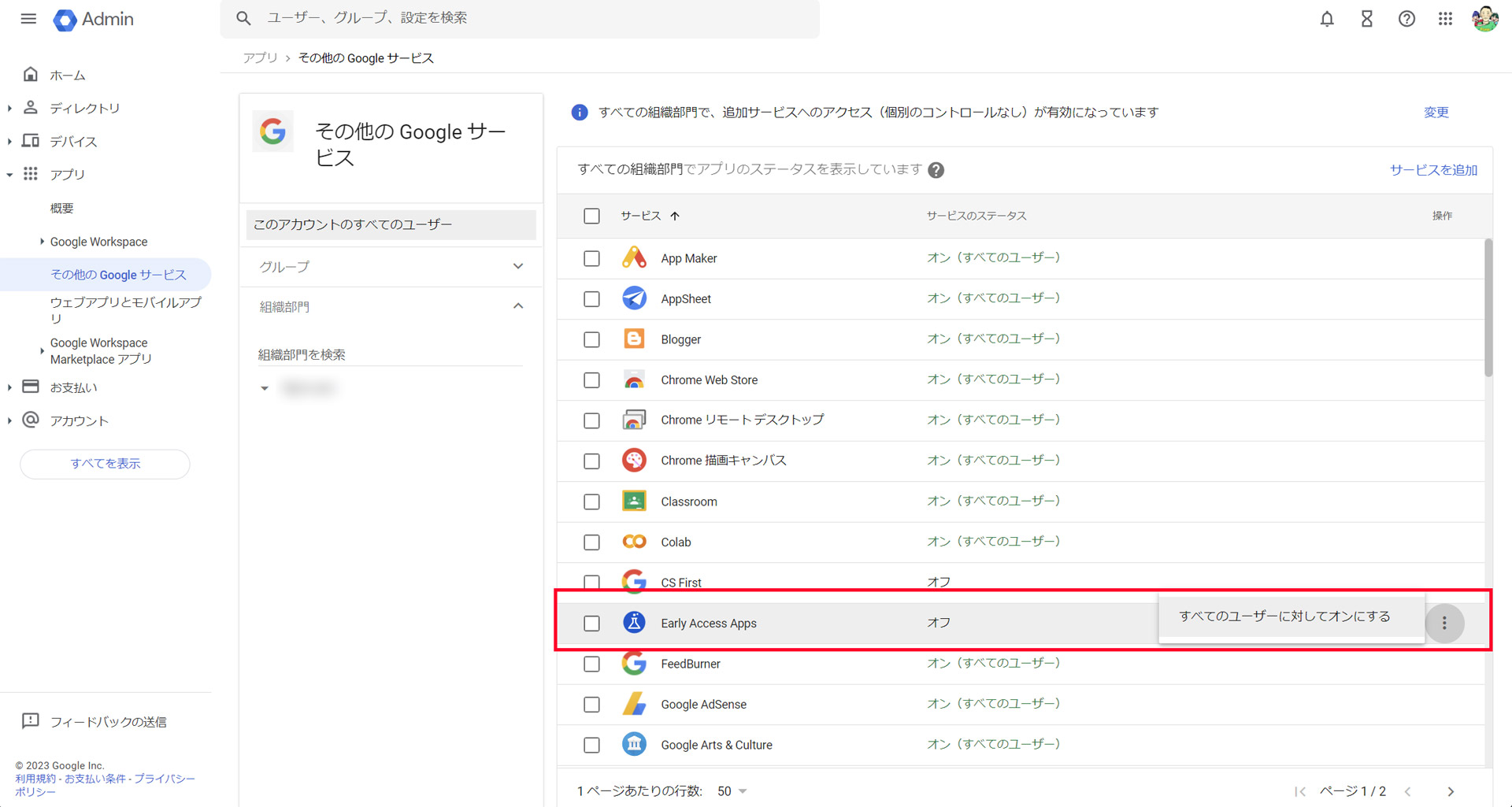The height and width of the screenshot is (807, 1512).
Task: Check the Early Access Apps checkbox
Action: pyautogui.click(x=591, y=624)
